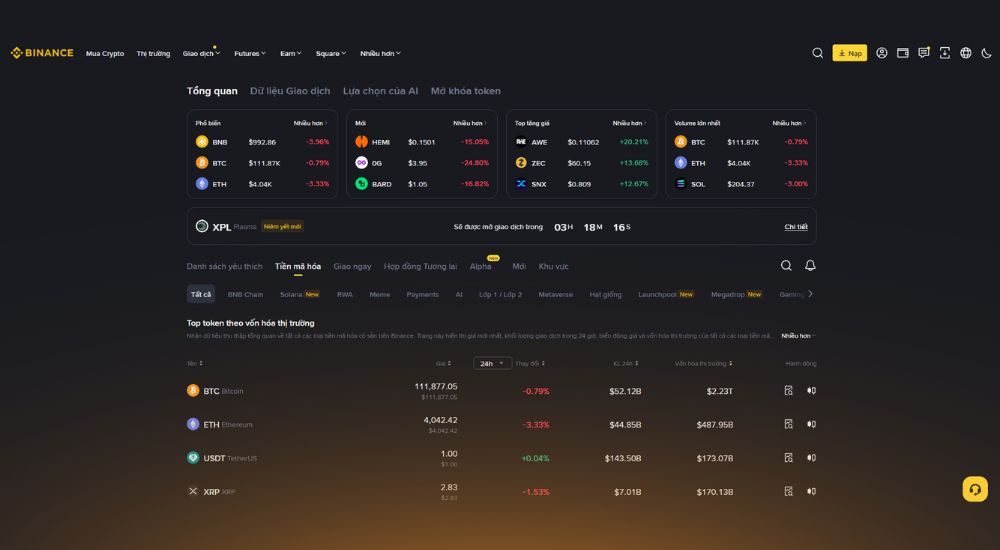Open the header search icon

[817, 53]
